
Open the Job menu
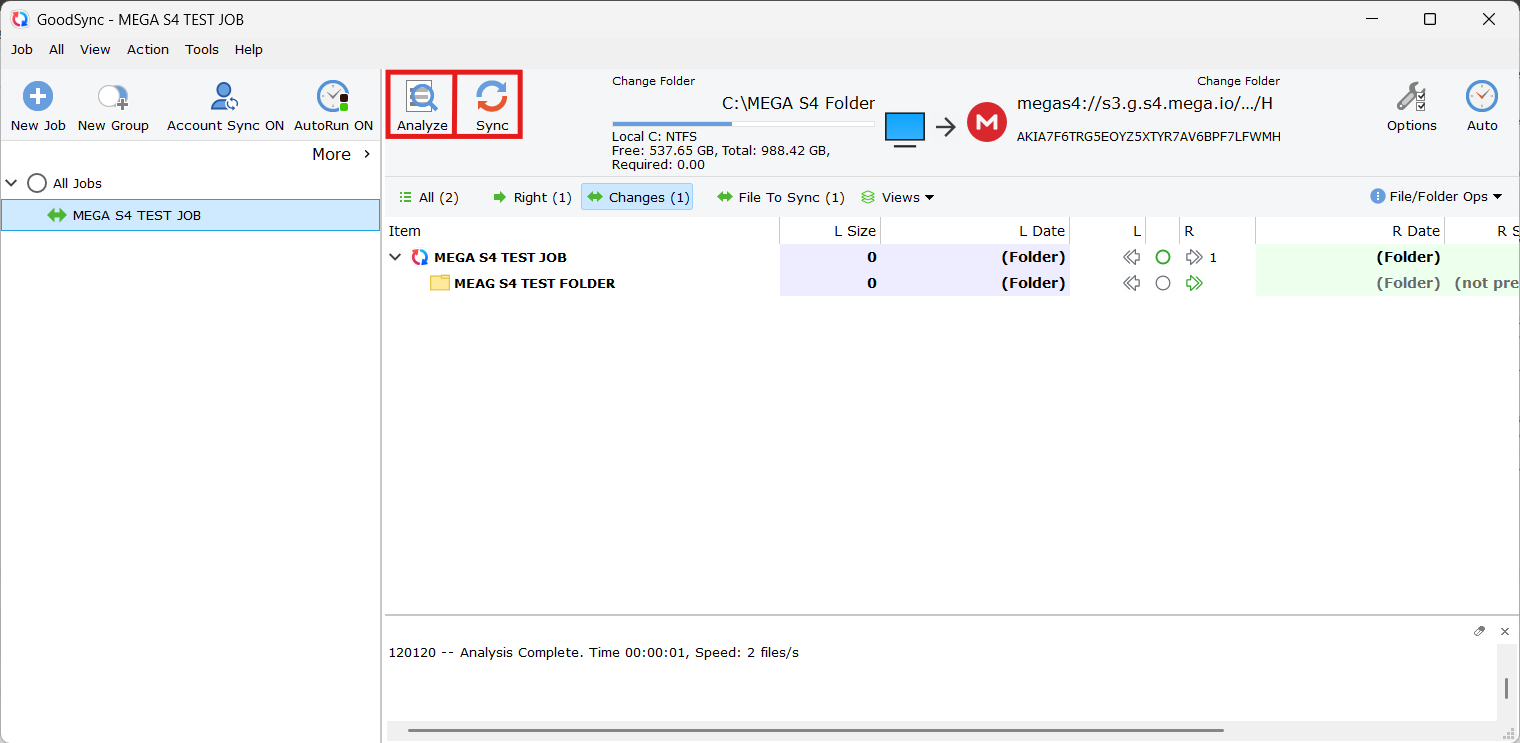22,49
